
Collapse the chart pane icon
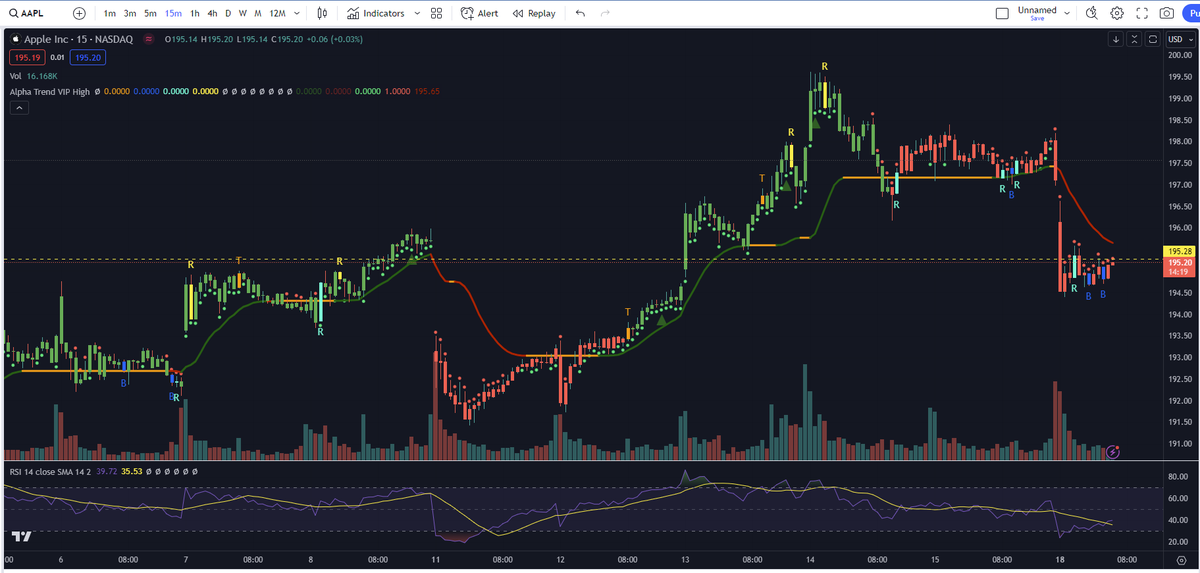pyautogui.click(x=1134, y=39)
